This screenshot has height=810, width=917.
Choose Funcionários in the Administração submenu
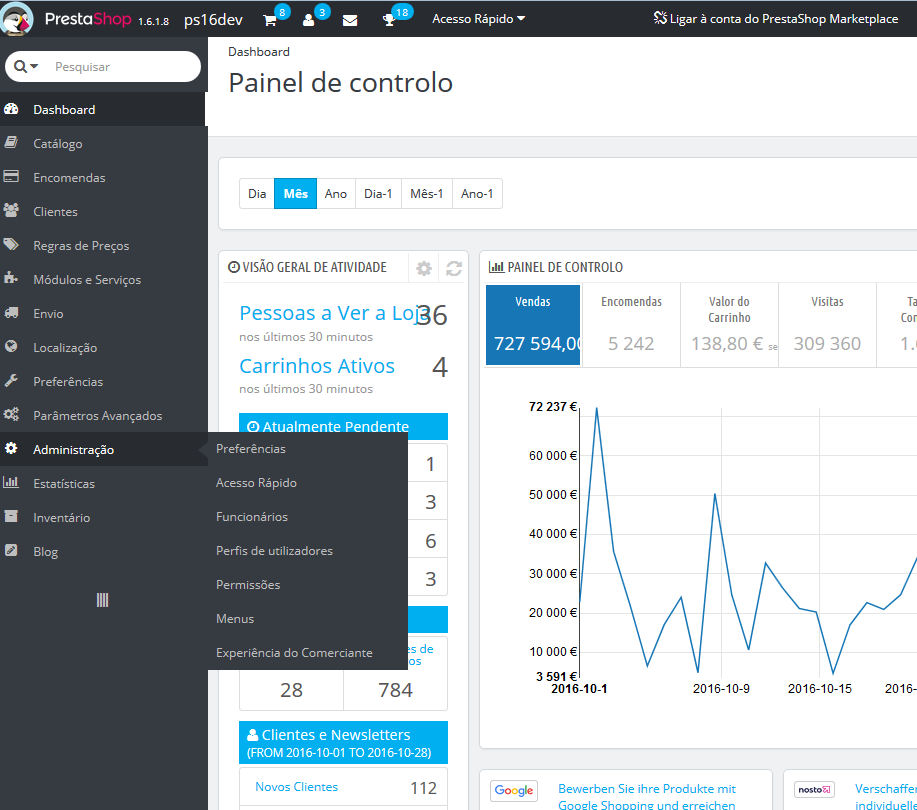click(251, 517)
